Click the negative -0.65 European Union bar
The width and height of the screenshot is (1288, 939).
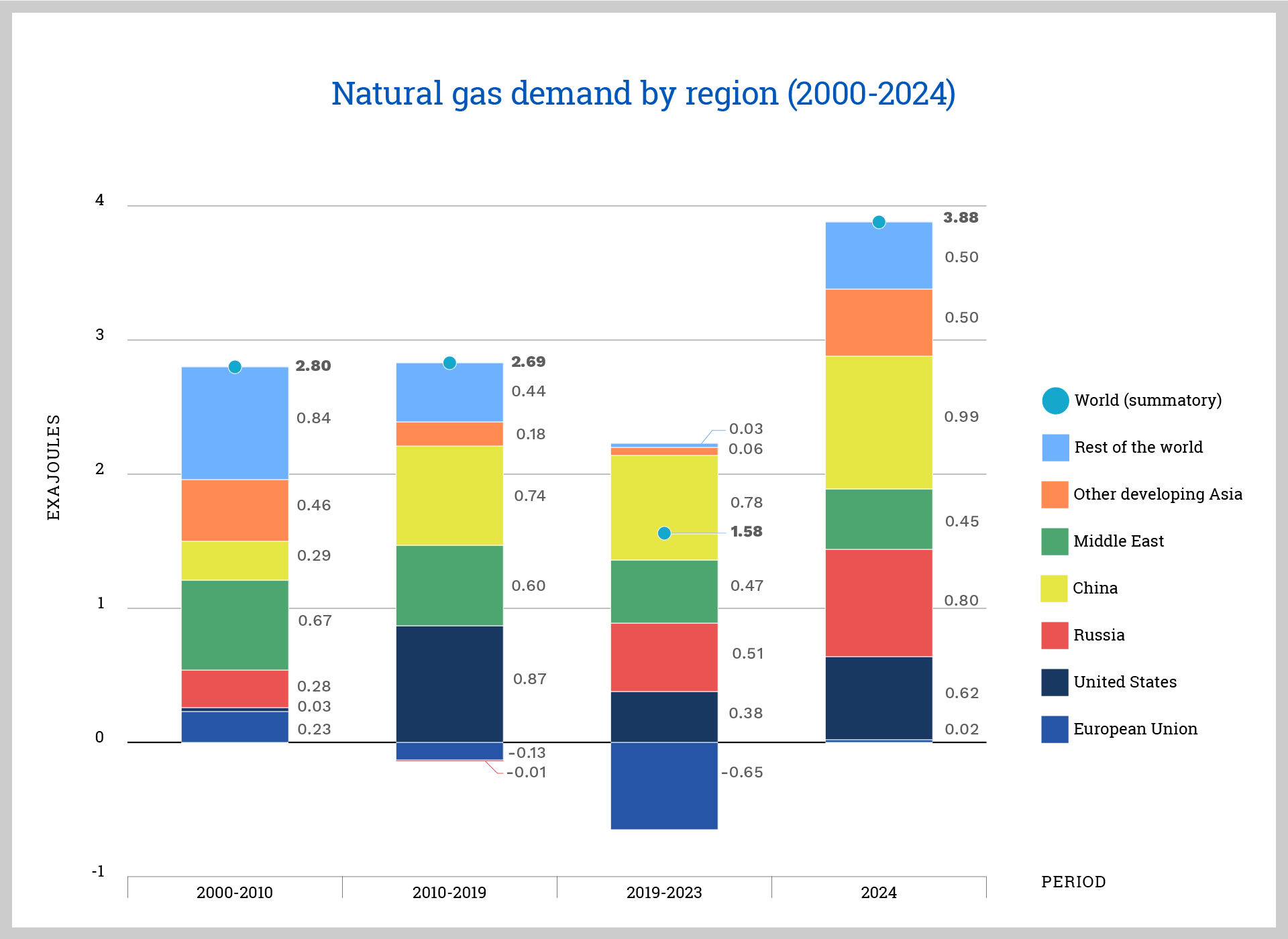pos(664,785)
